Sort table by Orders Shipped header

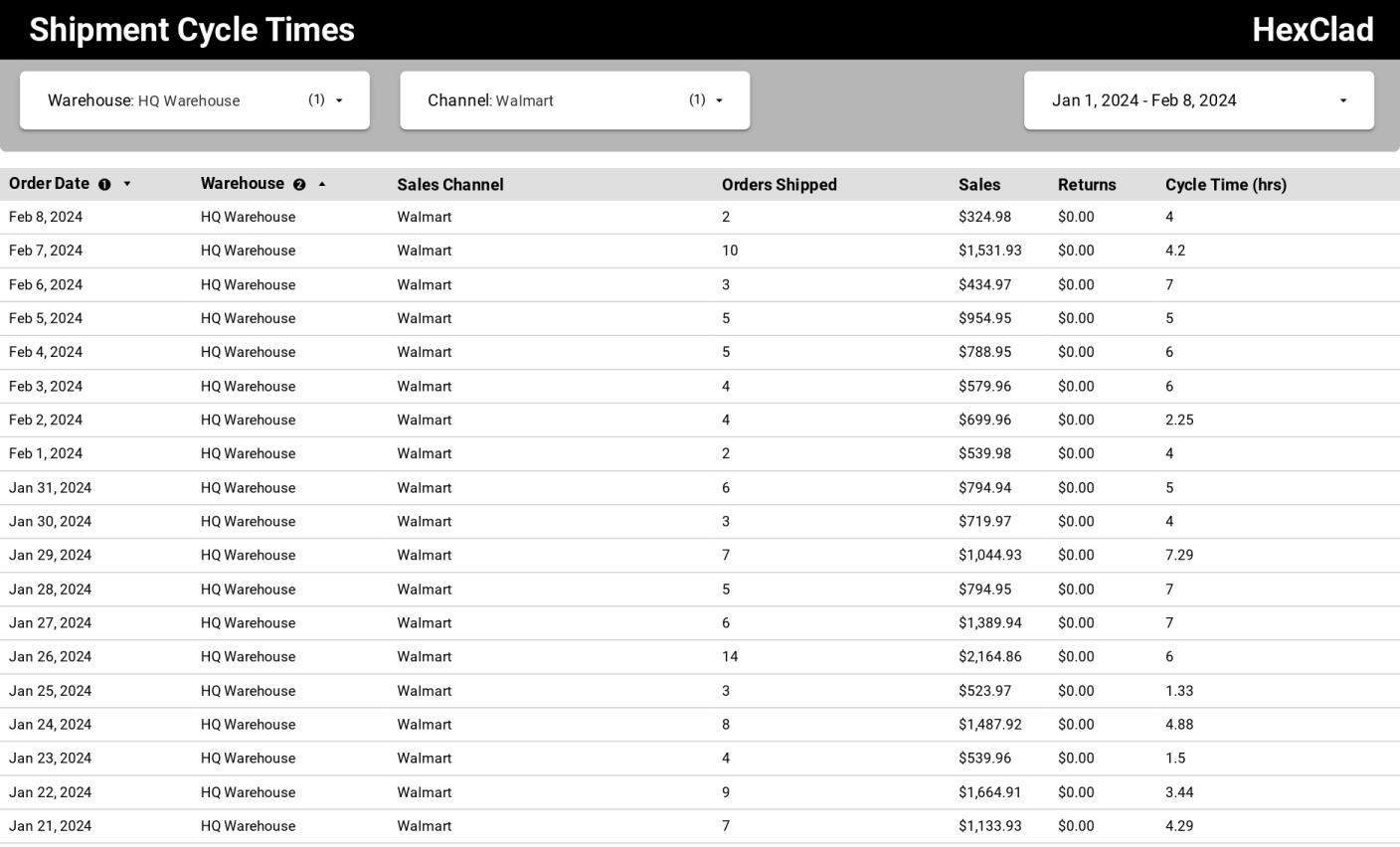coord(779,185)
